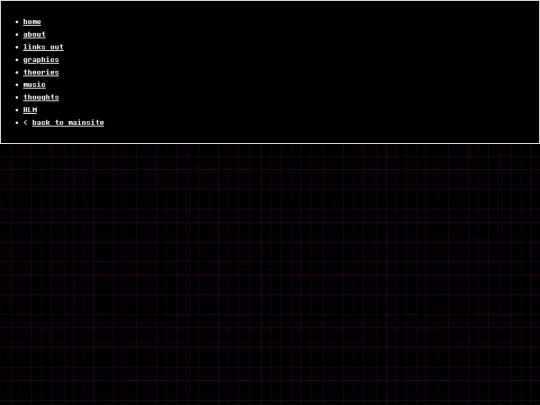Open the theories page
The width and height of the screenshot is (540, 405).
click(x=41, y=72)
